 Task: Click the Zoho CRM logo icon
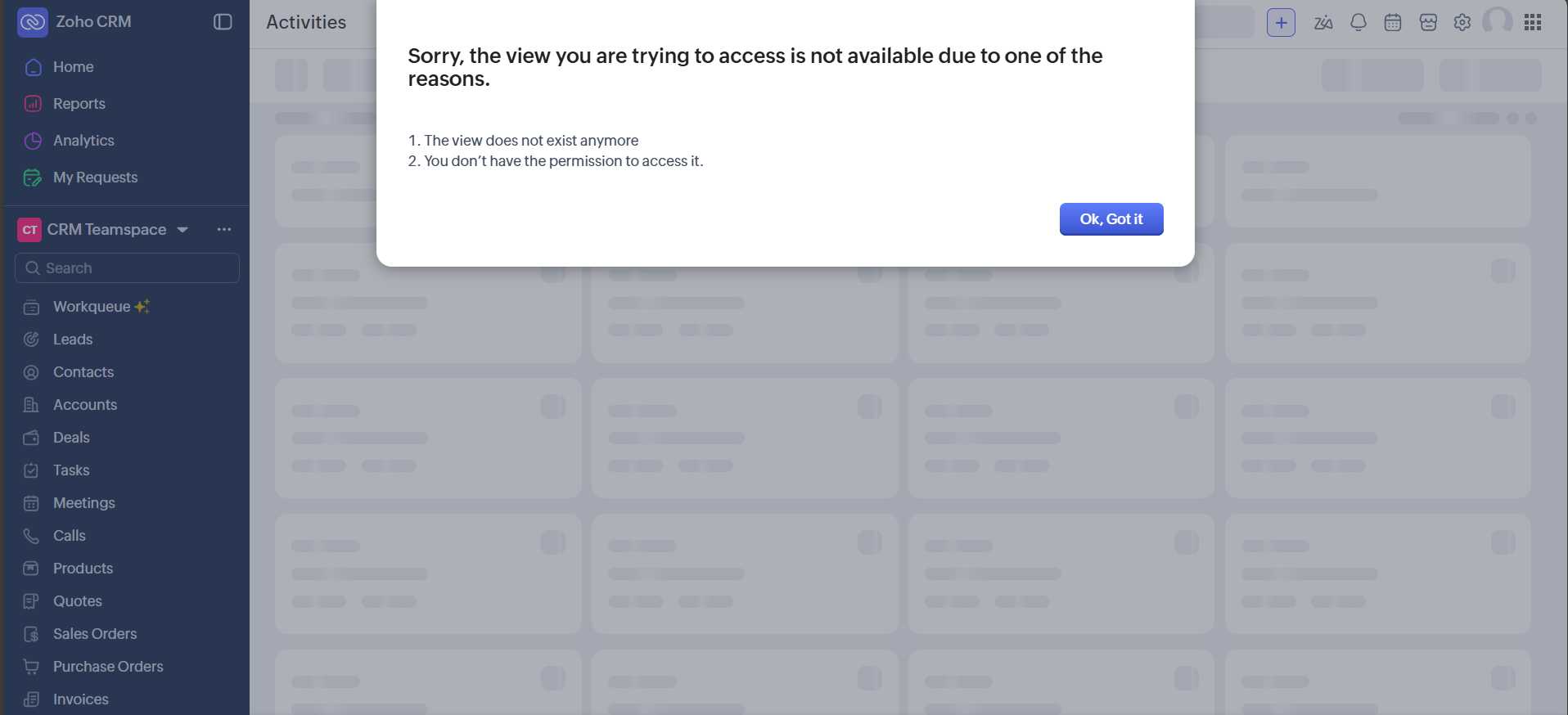(33, 22)
